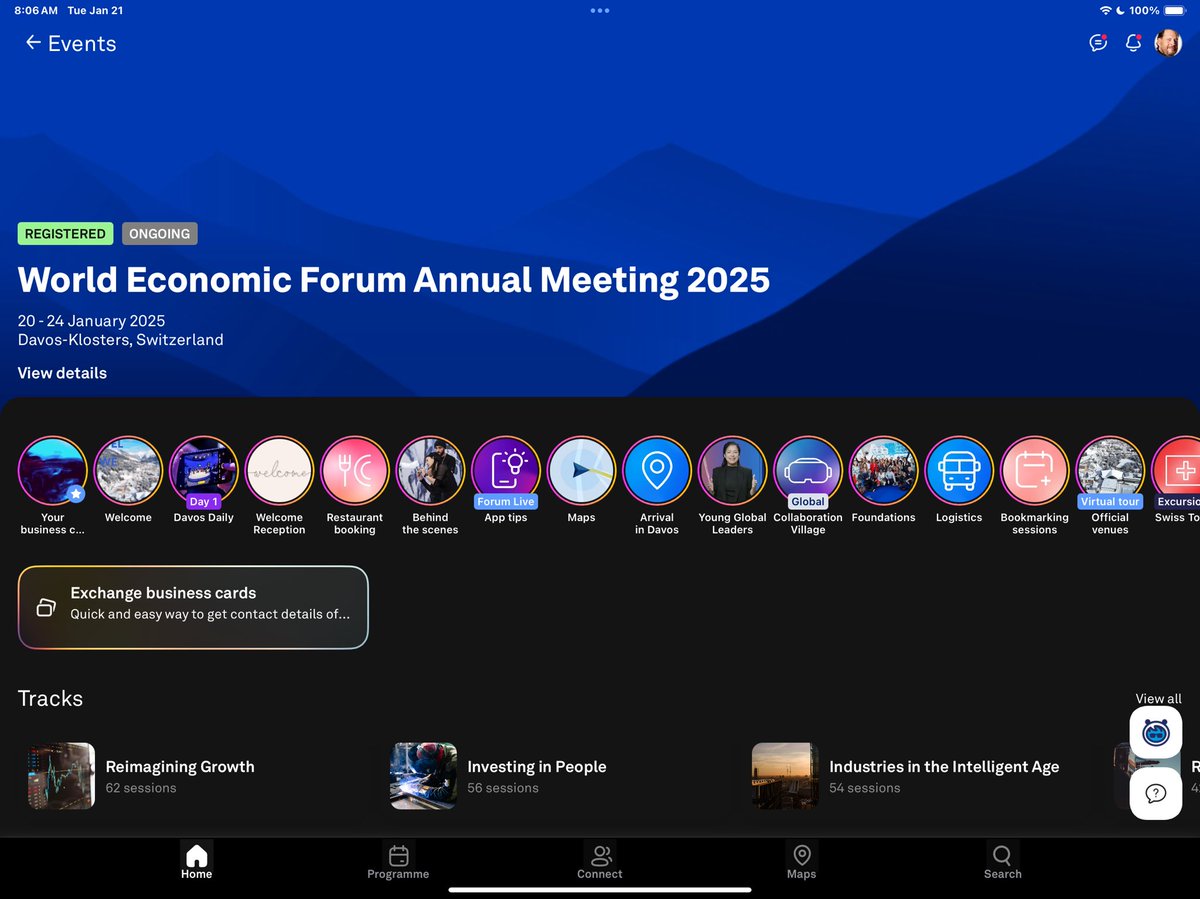This screenshot has width=1200, height=899.
Task: Click View all tracks link
Action: [1158, 699]
